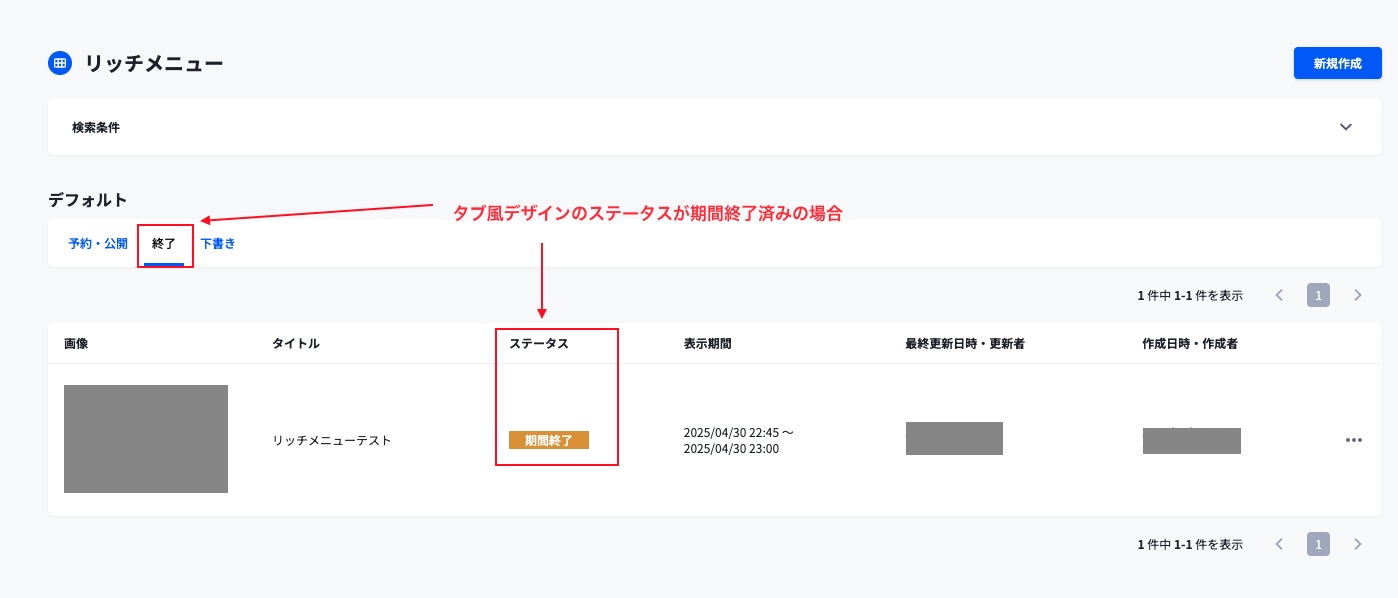Image resolution: width=1398 pixels, height=598 pixels.
Task: Open the リッチメニューテスト title link
Action: click(x=332, y=438)
